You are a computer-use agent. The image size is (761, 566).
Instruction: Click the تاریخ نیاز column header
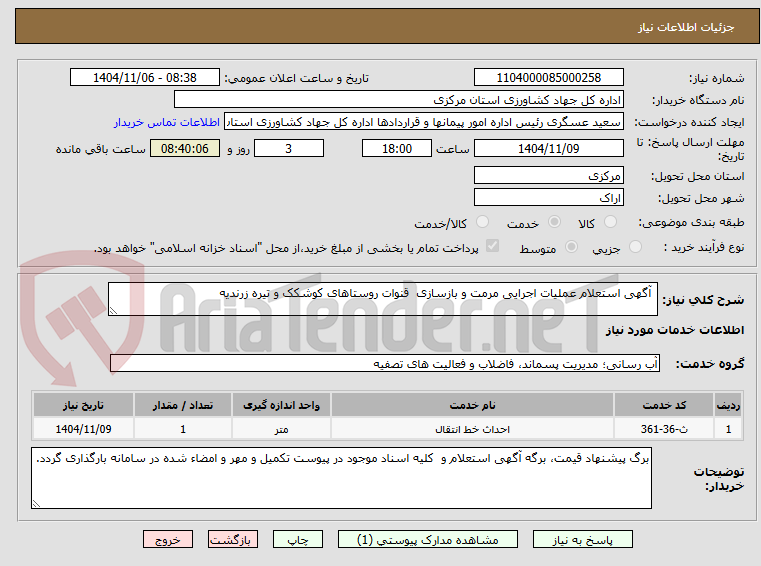click(x=83, y=405)
